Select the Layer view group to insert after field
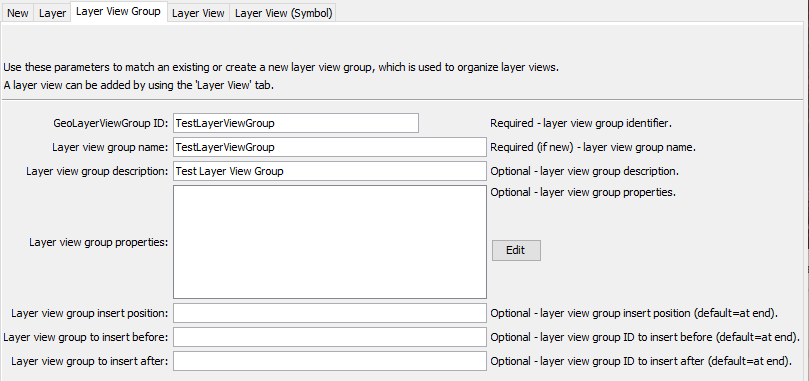The image size is (809, 381). point(330,361)
